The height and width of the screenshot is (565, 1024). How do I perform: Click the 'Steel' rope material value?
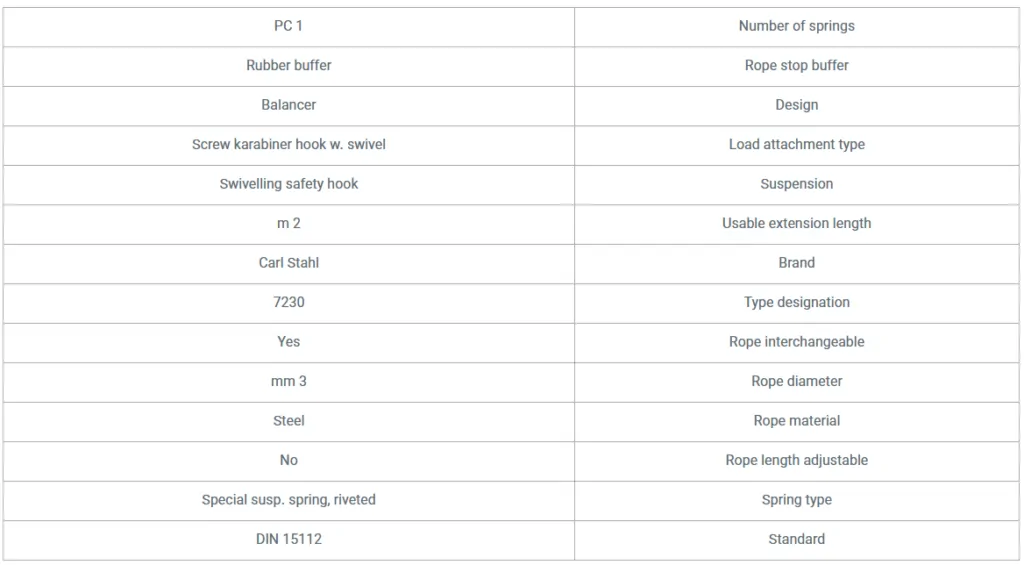[x=289, y=421]
